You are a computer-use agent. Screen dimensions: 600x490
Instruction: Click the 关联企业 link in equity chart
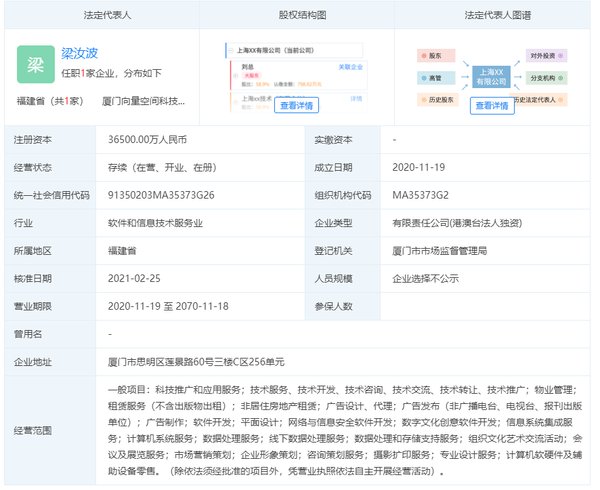pyautogui.click(x=351, y=67)
